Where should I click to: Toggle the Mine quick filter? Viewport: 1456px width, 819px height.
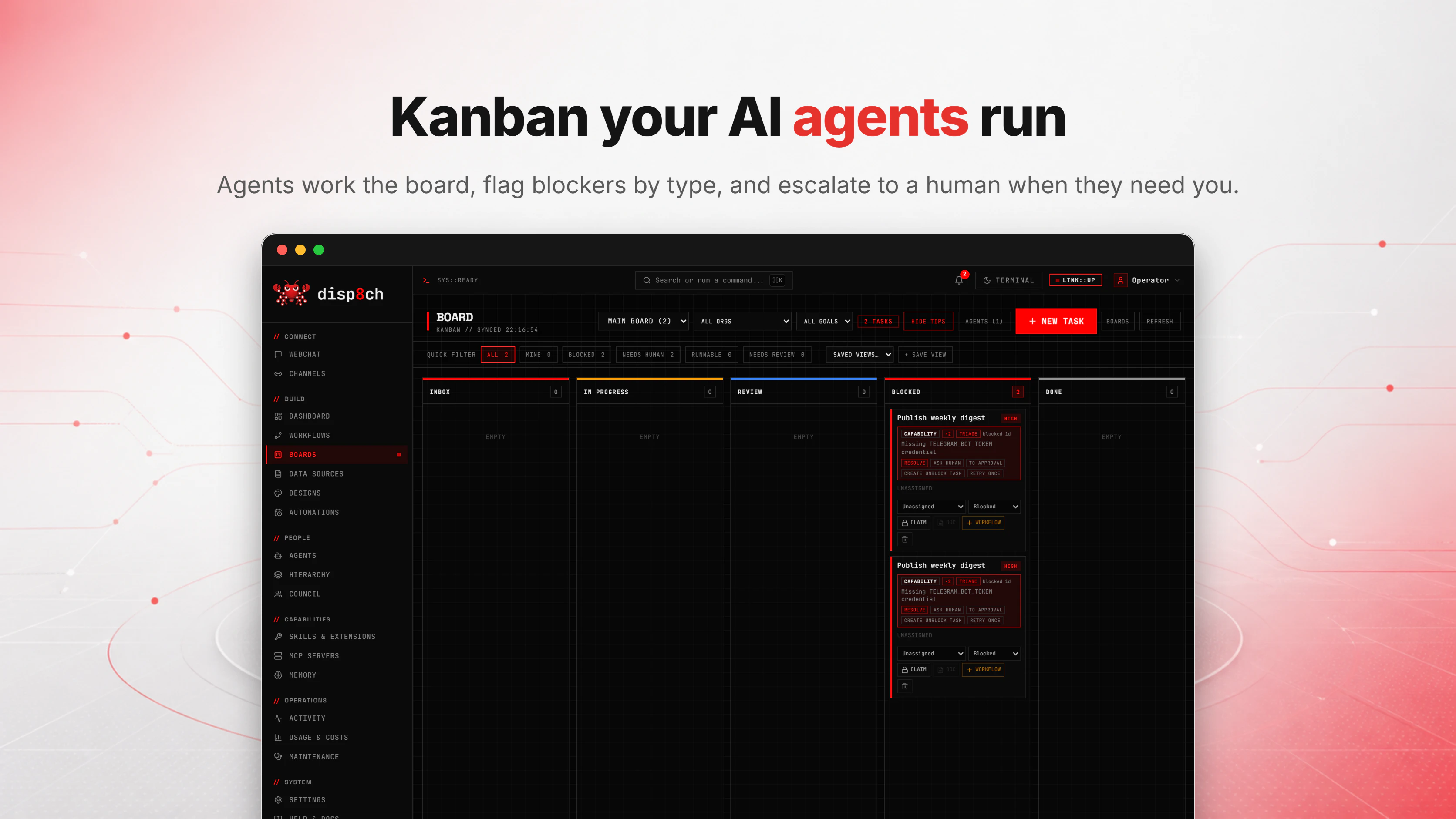coord(538,355)
